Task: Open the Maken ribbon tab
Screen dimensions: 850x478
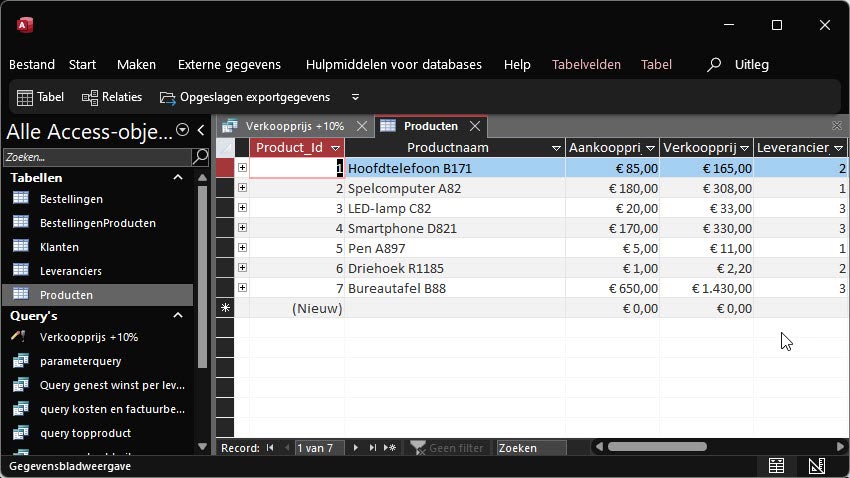Action: pyautogui.click(x=136, y=64)
